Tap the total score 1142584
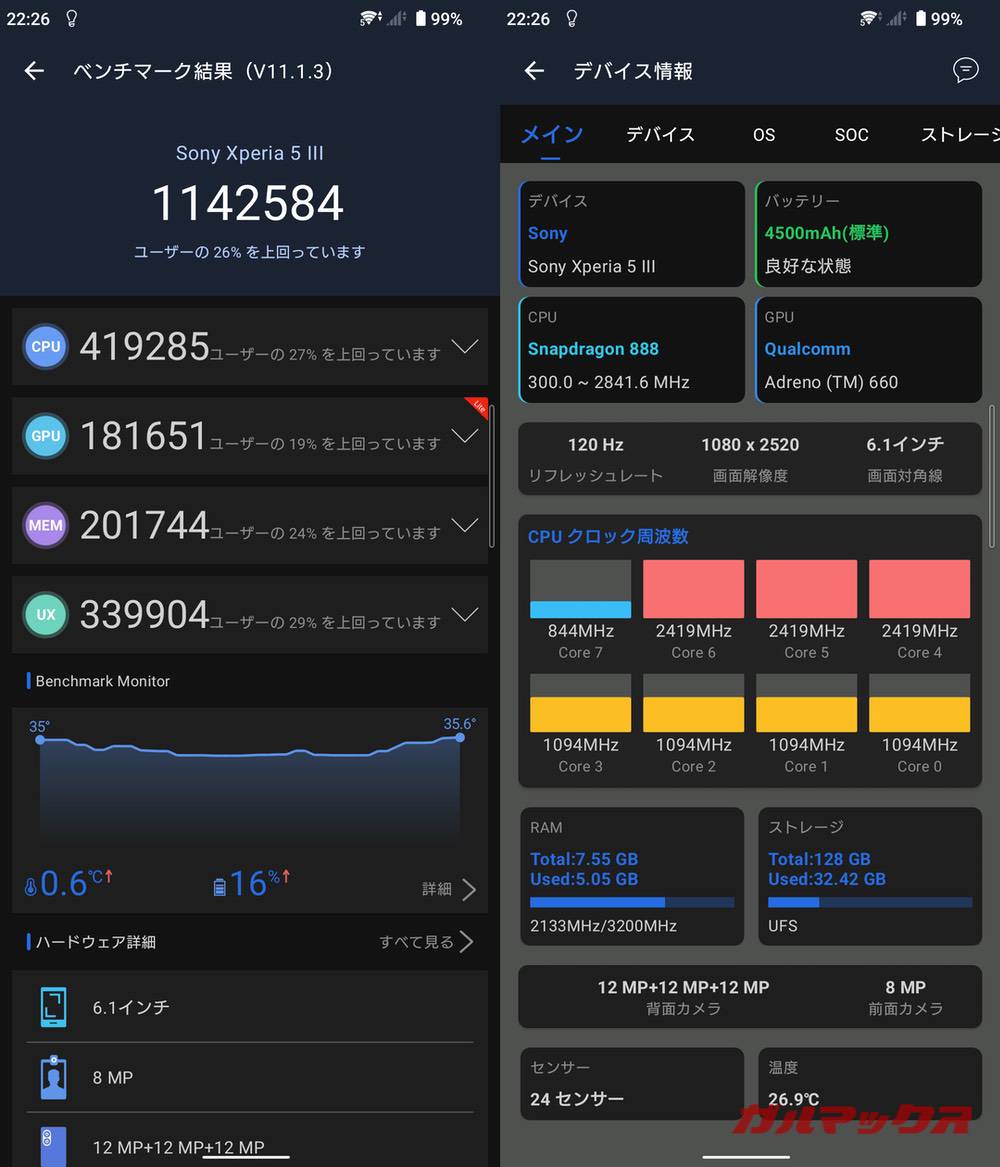Screen dimensions: 1000x1167 pyautogui.click(x=248, y=203)
